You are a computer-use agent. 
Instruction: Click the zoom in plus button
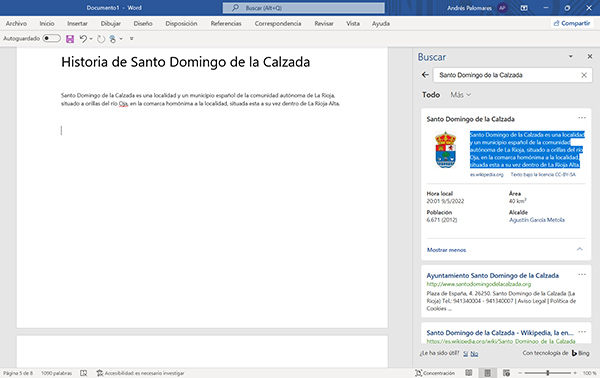(575, 373)
